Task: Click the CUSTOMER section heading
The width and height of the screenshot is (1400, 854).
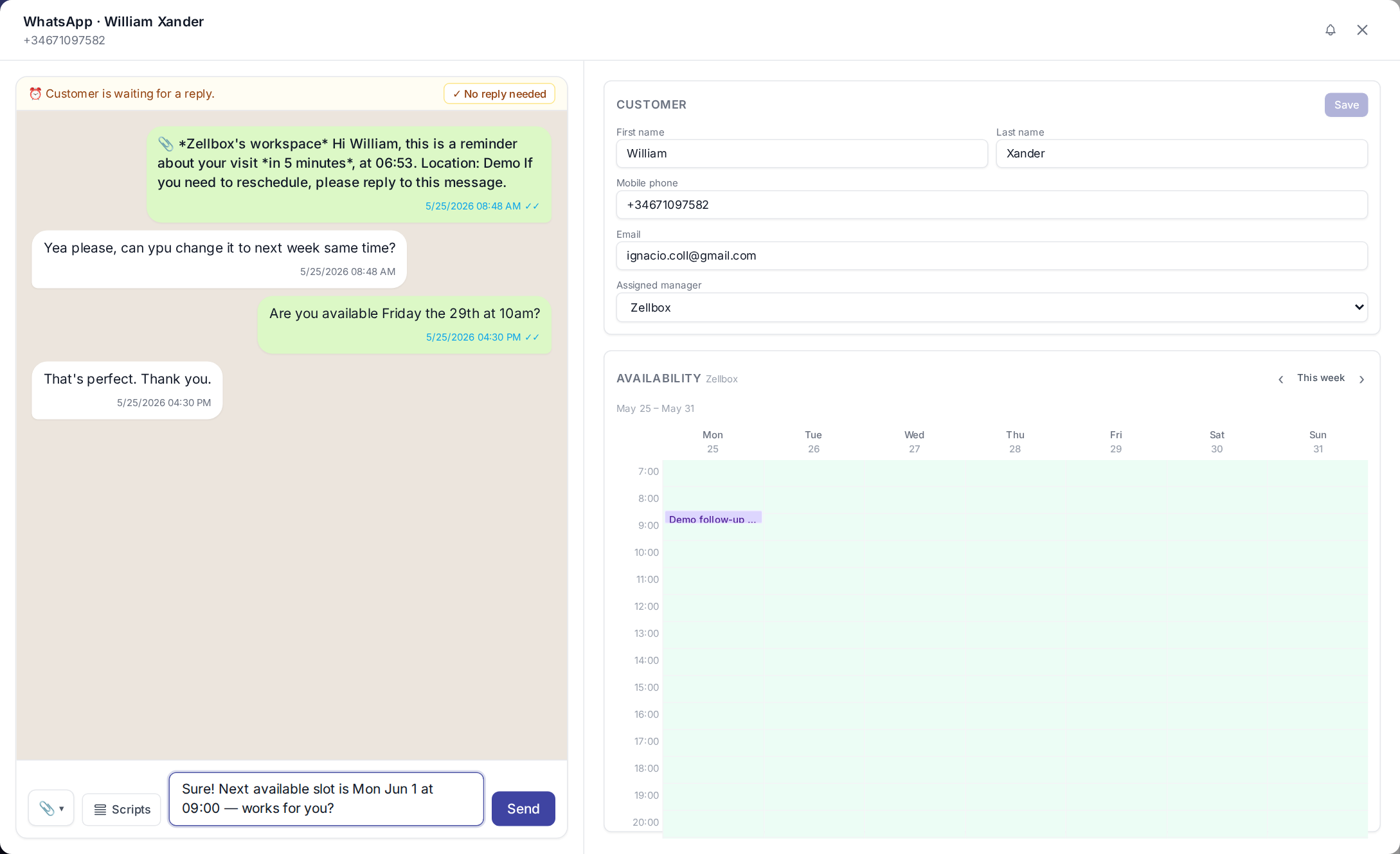Action: (651, 105)
